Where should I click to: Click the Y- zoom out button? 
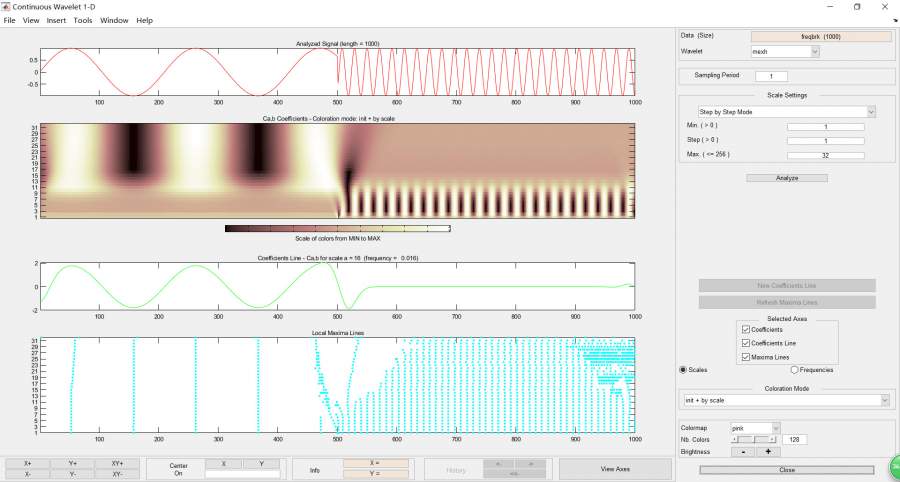[73, 474]
